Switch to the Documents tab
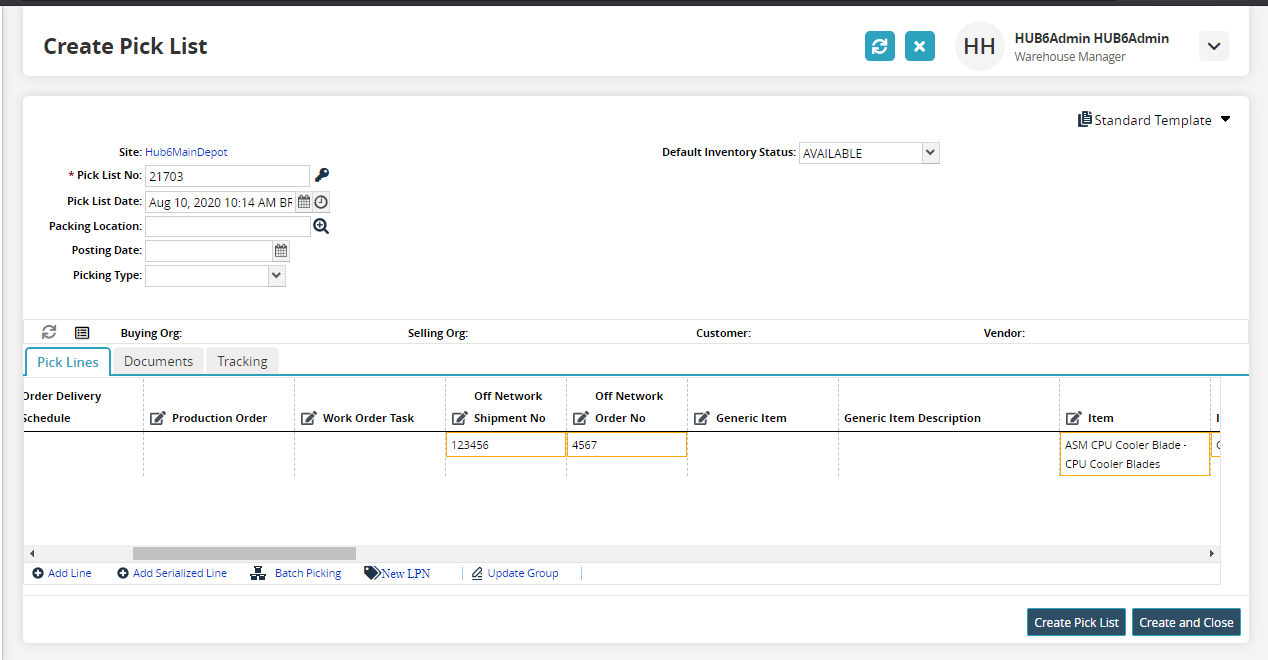The height and width of the screenshot is (660, 1268). (x=158, y=361)
